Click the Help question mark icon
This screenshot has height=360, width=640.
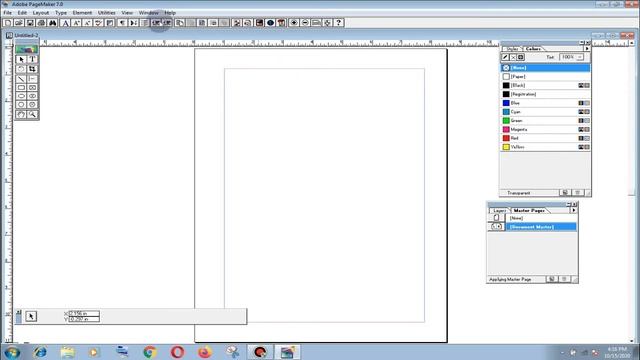tap(338, 23)
